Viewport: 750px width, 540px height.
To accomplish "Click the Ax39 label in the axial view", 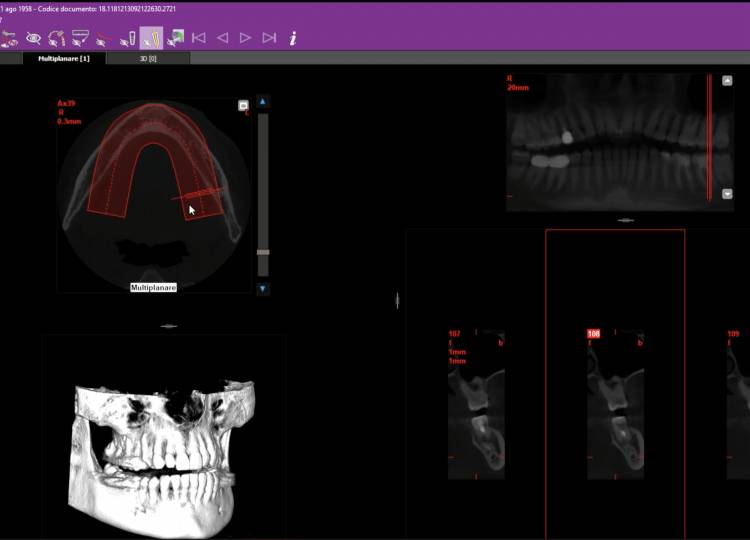I will [x=66, y=103].
